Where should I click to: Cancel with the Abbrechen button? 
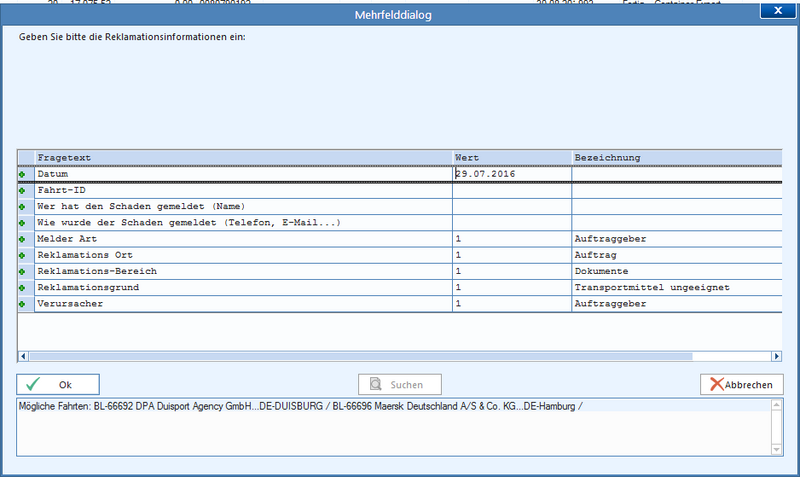click(x=741, y=385)
